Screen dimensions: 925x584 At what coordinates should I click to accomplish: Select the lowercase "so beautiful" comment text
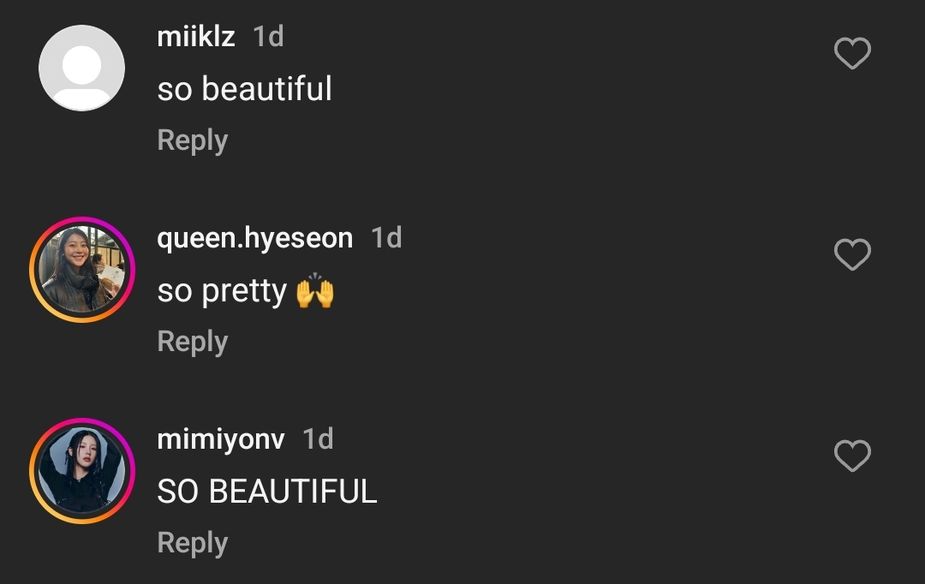click(244, 89)
